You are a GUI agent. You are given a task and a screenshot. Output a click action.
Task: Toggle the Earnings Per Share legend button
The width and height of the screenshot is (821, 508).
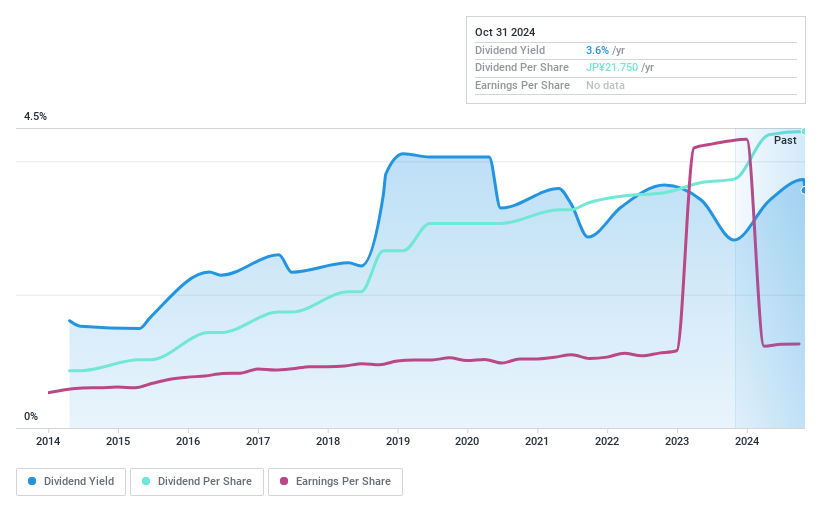click(336, 481)
